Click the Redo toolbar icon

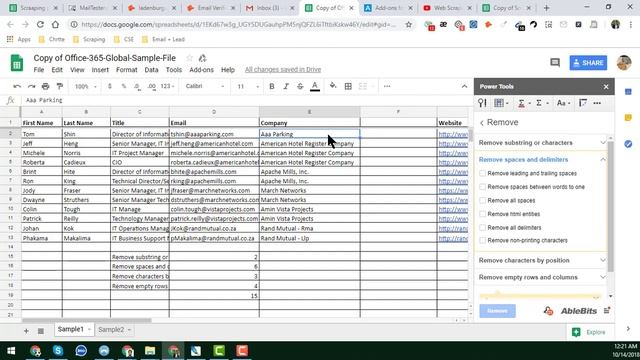(x=31, y=87)
